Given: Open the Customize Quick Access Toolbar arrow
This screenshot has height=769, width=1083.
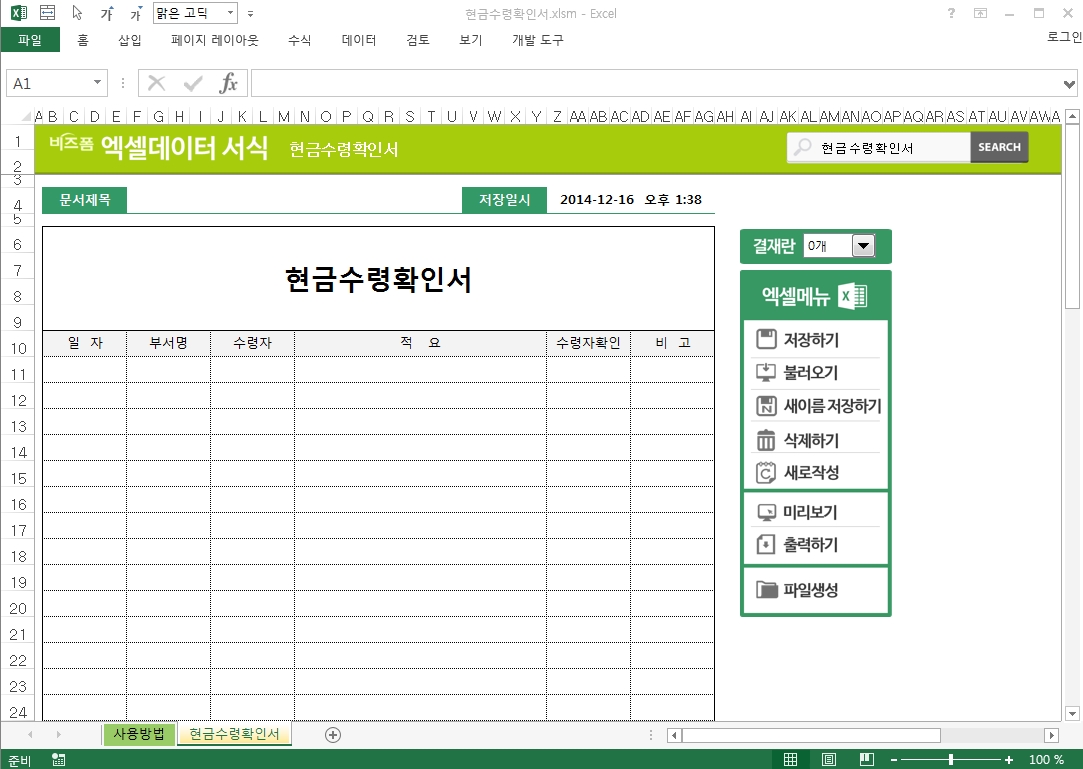Looking at the screenshot, I should 250,14.
